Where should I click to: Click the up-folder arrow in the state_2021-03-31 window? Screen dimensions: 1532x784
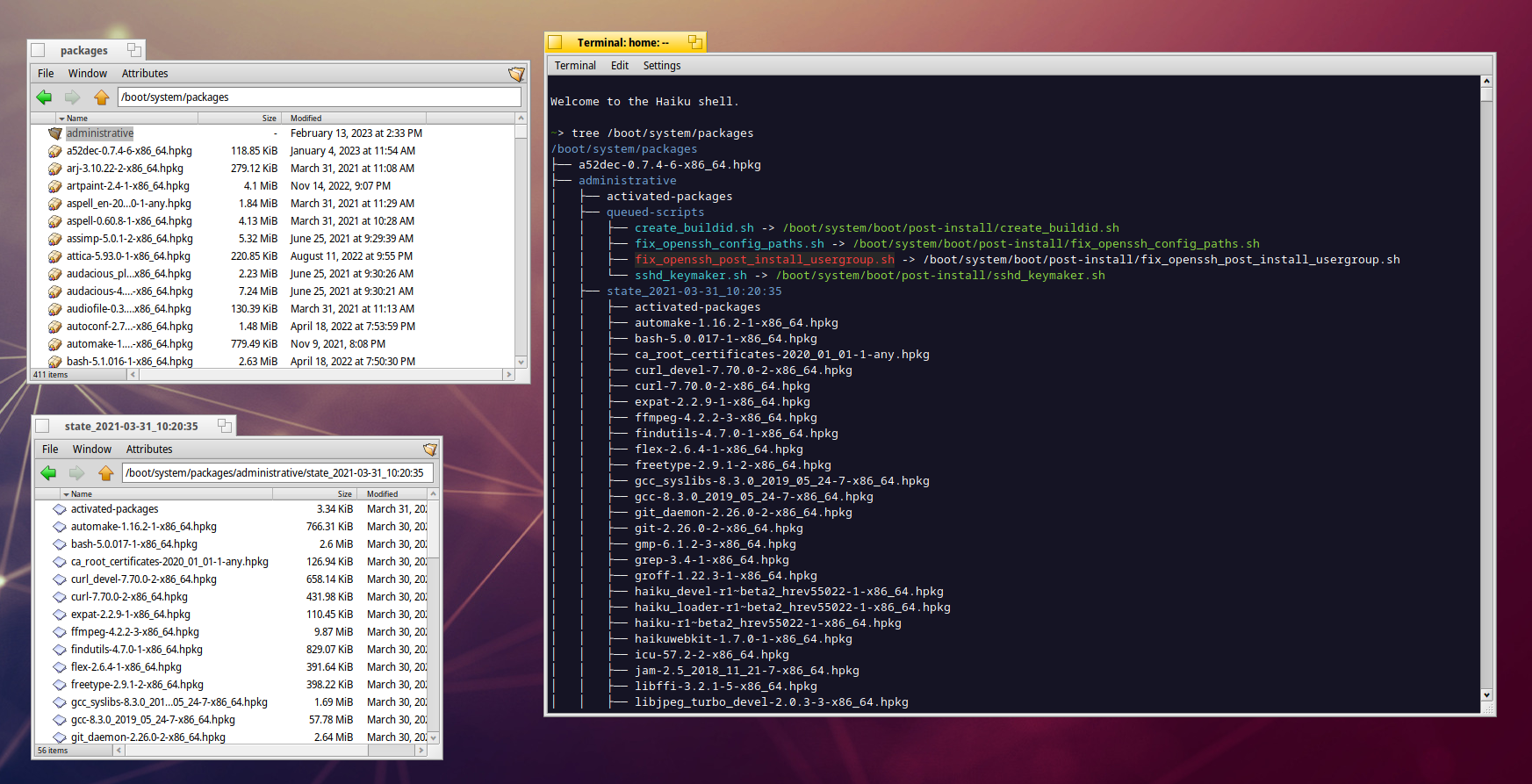106,473
